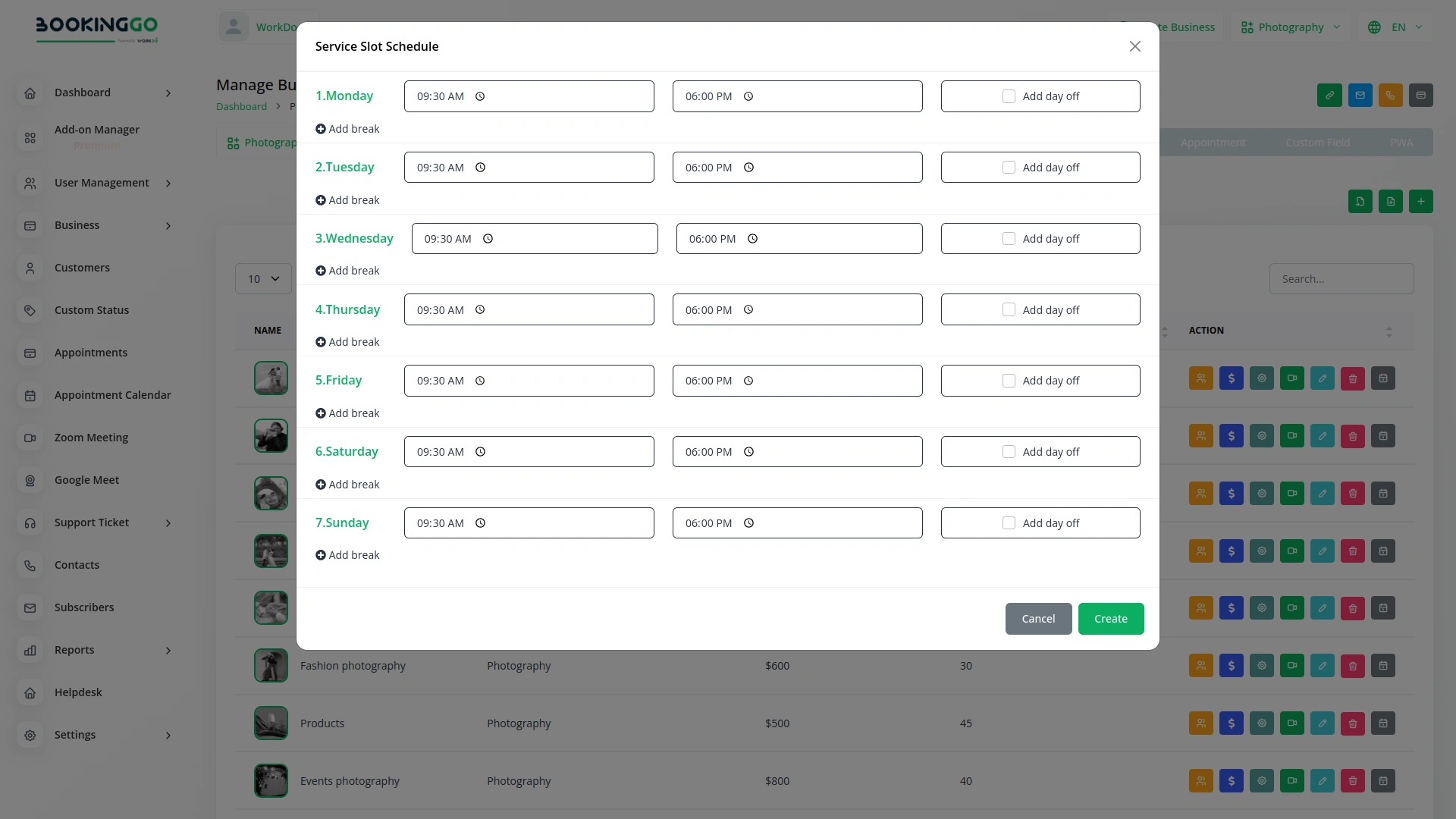Toggle Add day off for Sunday
Image resolution: width=1456 pixels, height=819 pixels.
[1009, 522]
